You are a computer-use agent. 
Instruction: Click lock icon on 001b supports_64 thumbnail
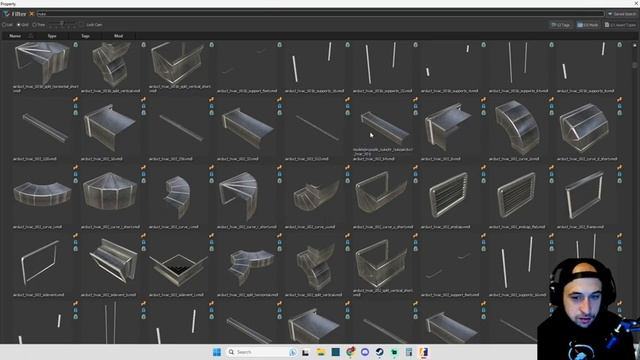(551, 44)
